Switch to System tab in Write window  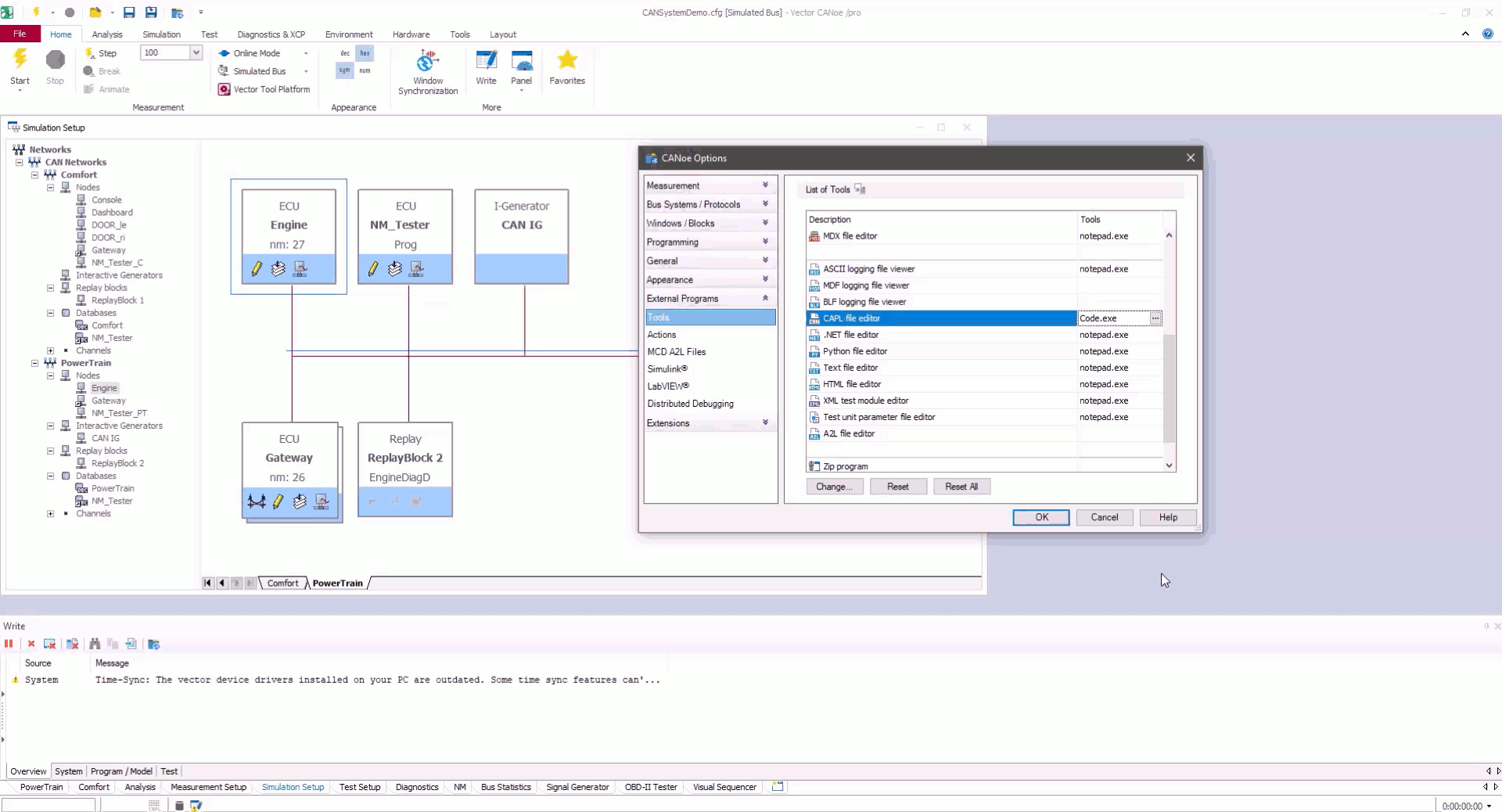pyautogui.click(x=68, y=771)
